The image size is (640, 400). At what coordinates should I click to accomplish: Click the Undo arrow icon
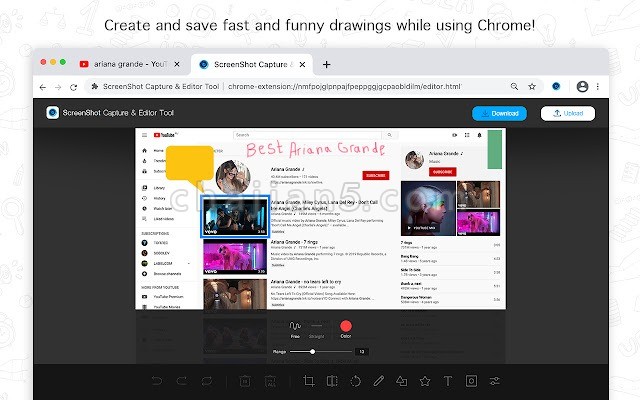pos(156,381)
